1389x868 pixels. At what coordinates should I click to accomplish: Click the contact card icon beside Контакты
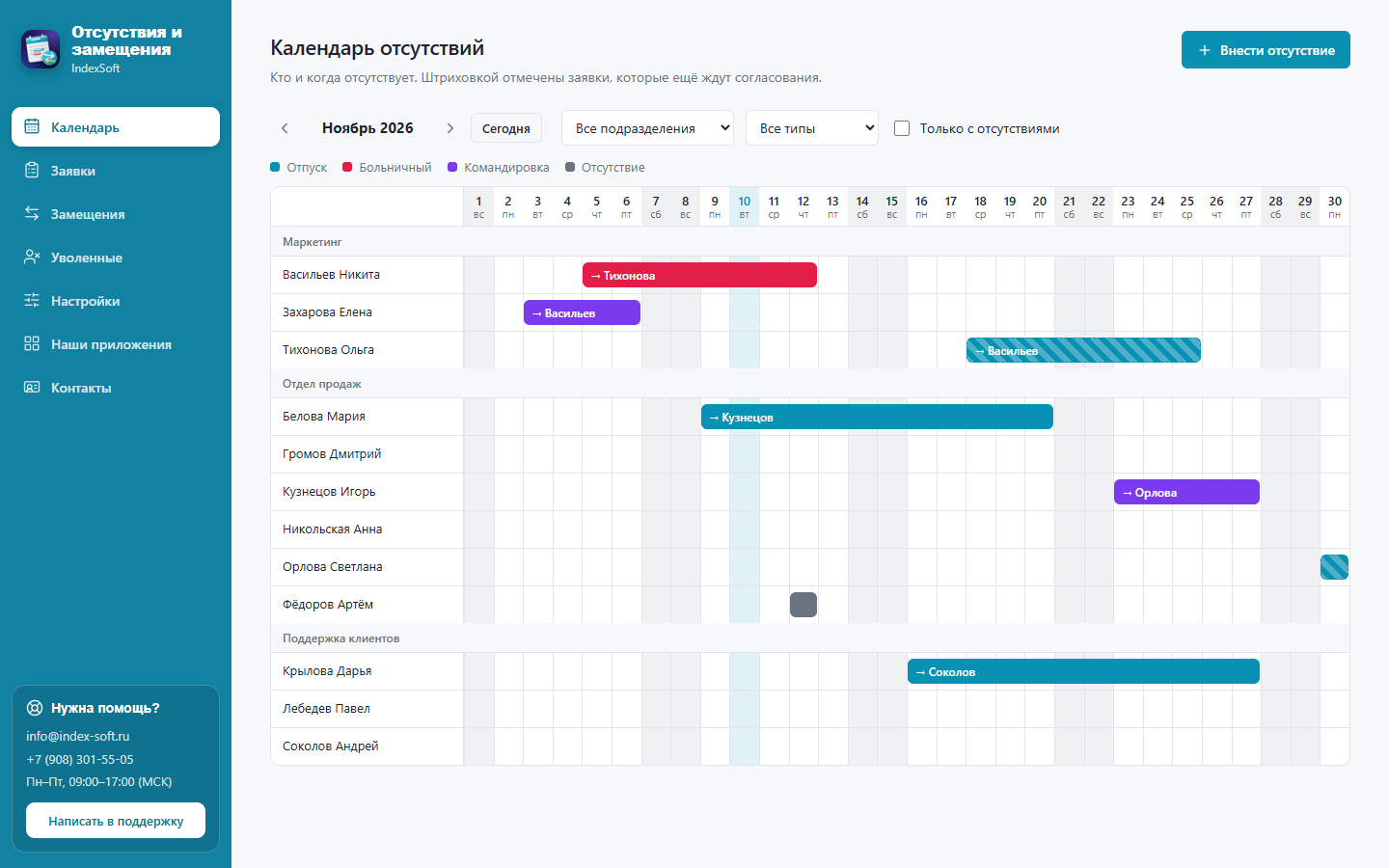tap(32, 387)
